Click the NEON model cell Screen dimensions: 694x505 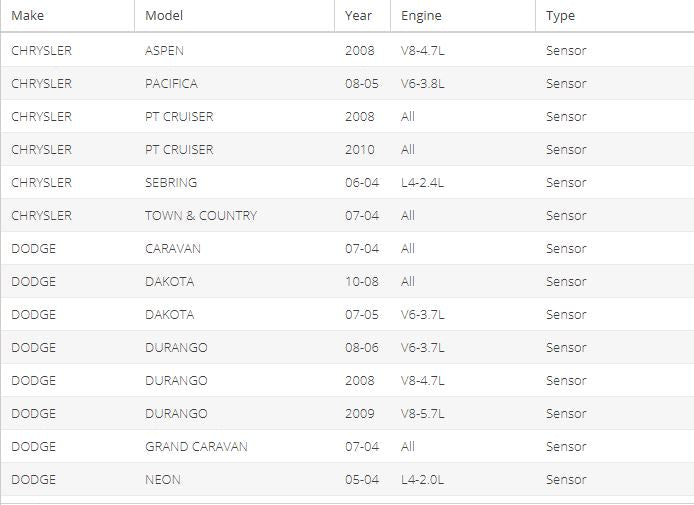[235, 479]
